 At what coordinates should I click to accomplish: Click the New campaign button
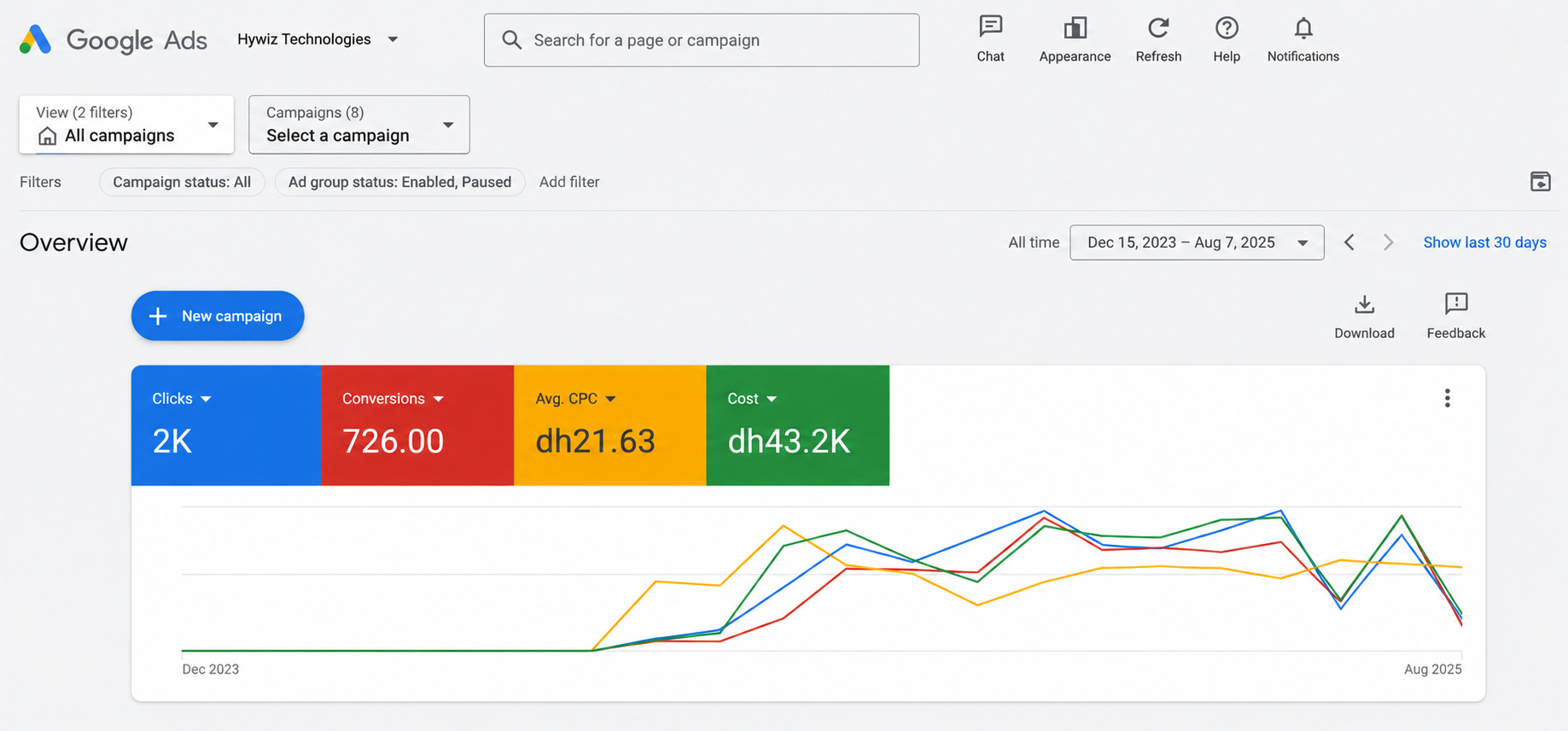pos(218,316)
